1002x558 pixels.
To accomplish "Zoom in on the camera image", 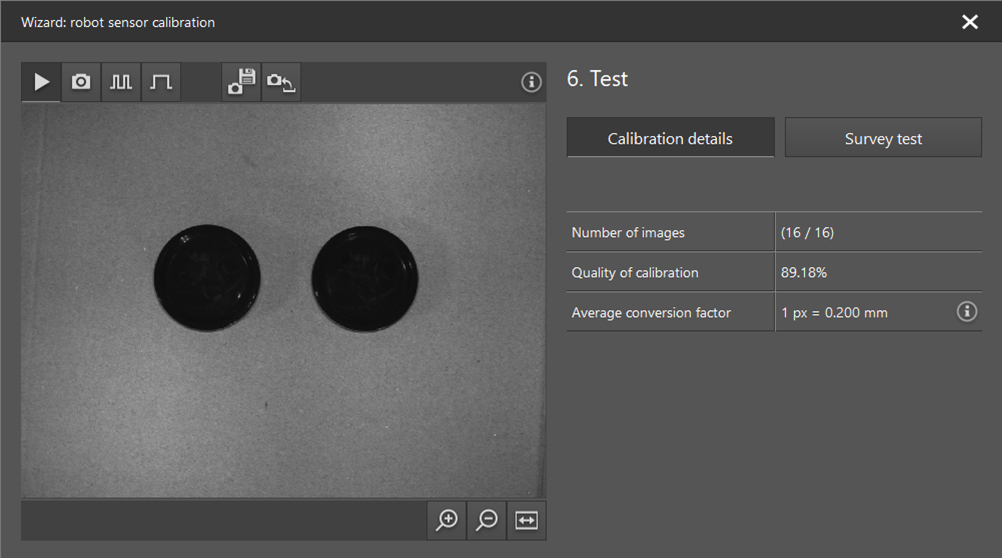I will (447, 520).
